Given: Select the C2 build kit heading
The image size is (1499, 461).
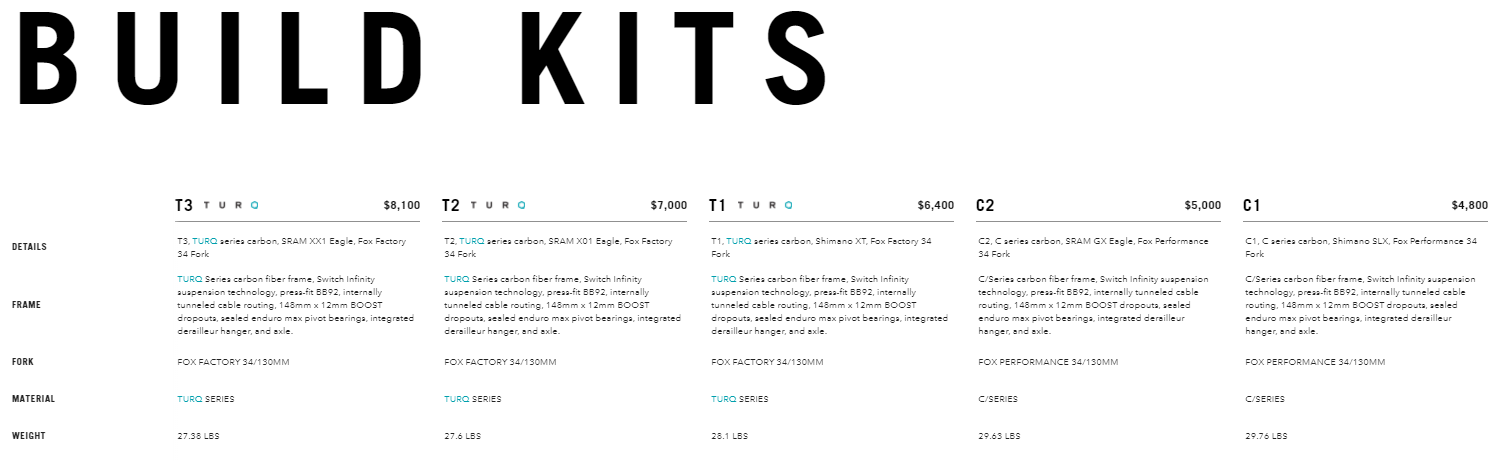Looking at the screenshot, I should point(985,205).
